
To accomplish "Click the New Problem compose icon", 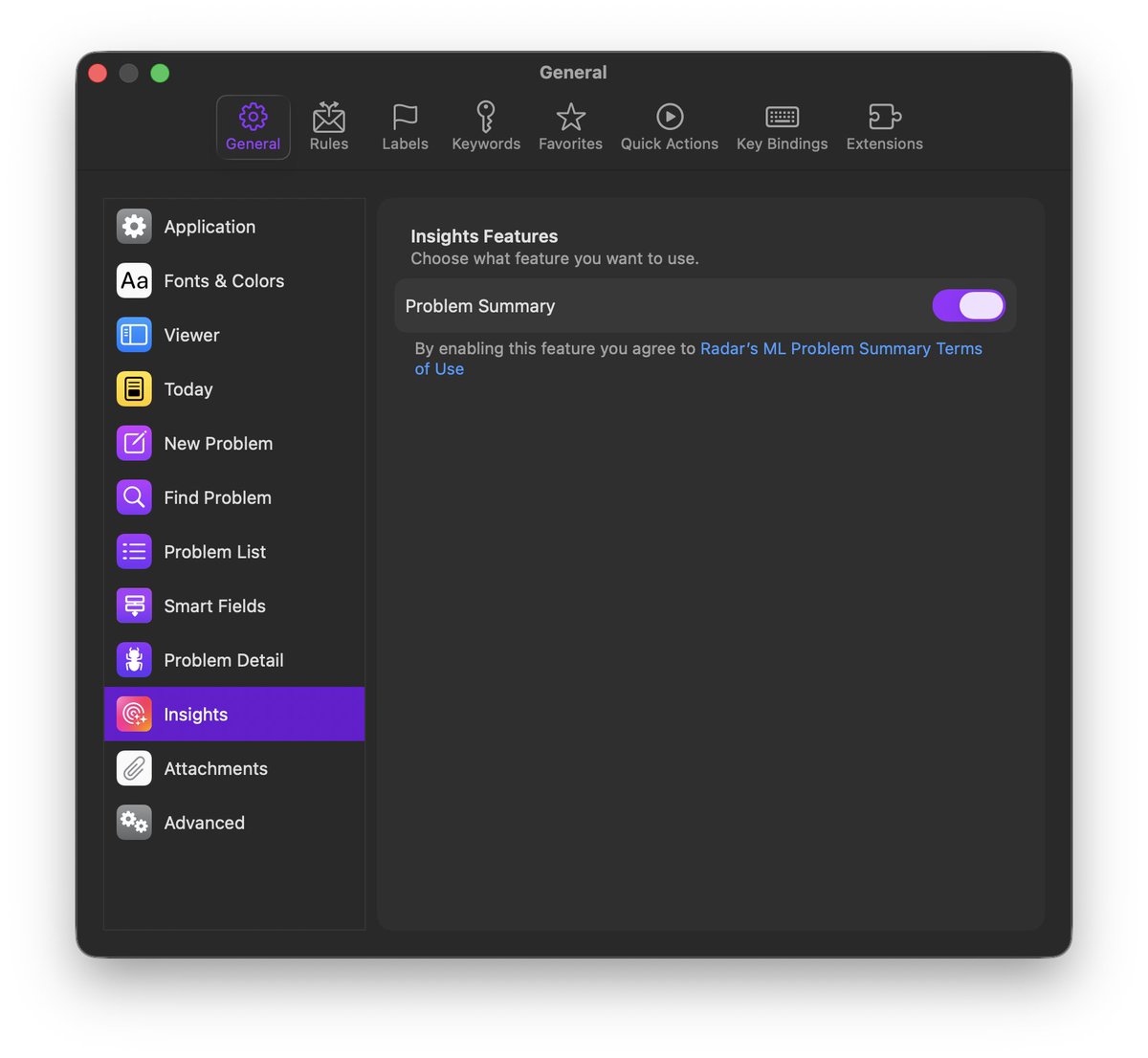I will [x=134, y=444].
